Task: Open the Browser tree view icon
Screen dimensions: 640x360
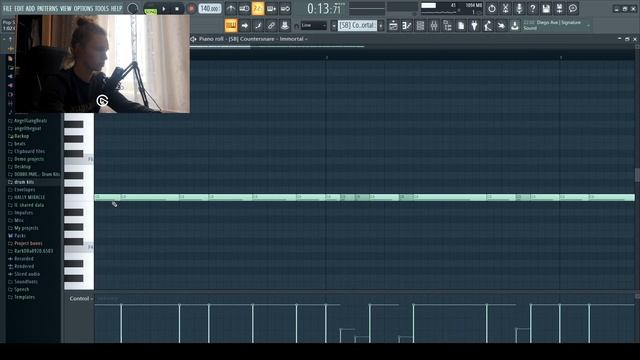Action: click(447, 26)
